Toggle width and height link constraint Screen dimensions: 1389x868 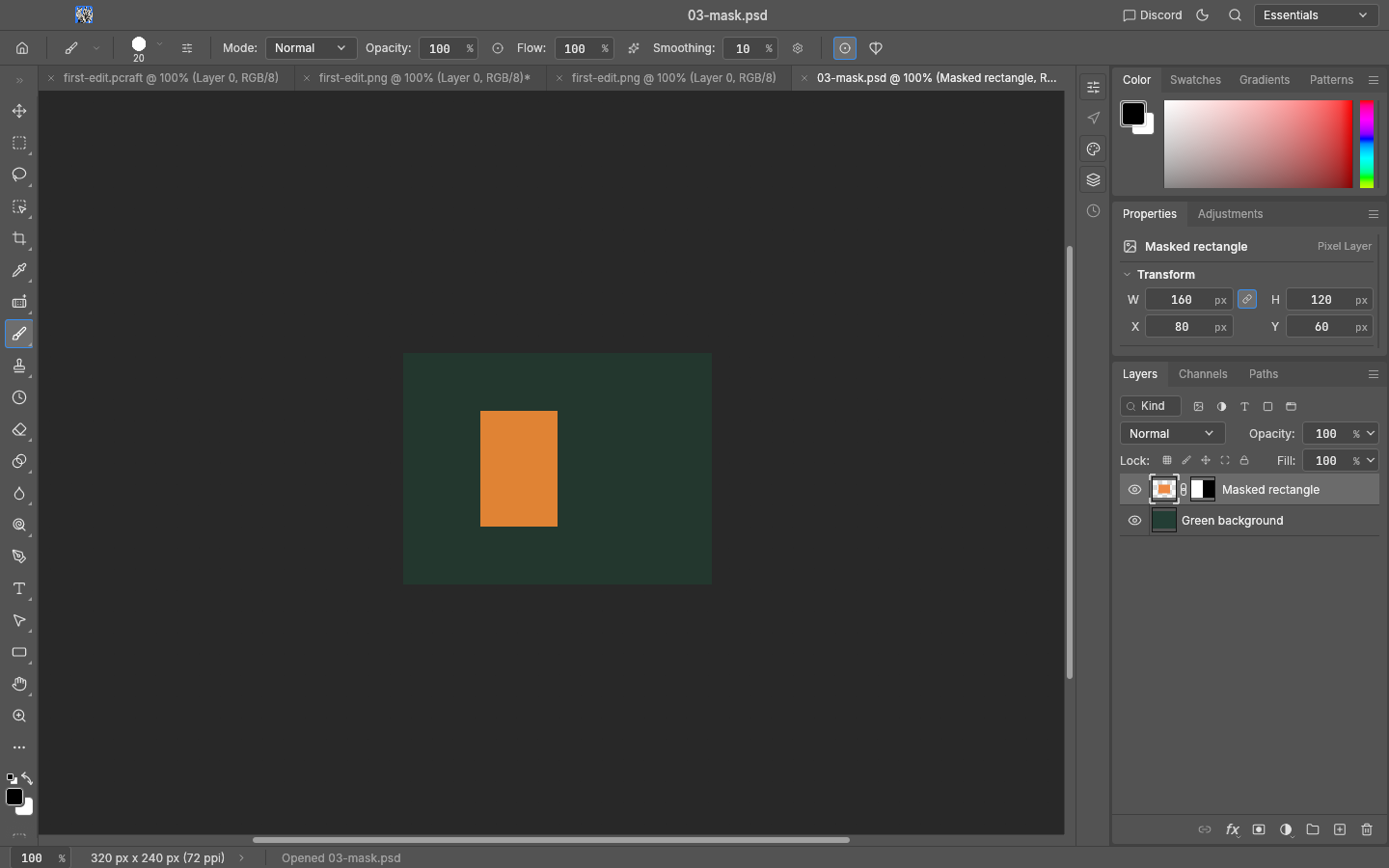pyautogui.click(x=1247, y=300)
